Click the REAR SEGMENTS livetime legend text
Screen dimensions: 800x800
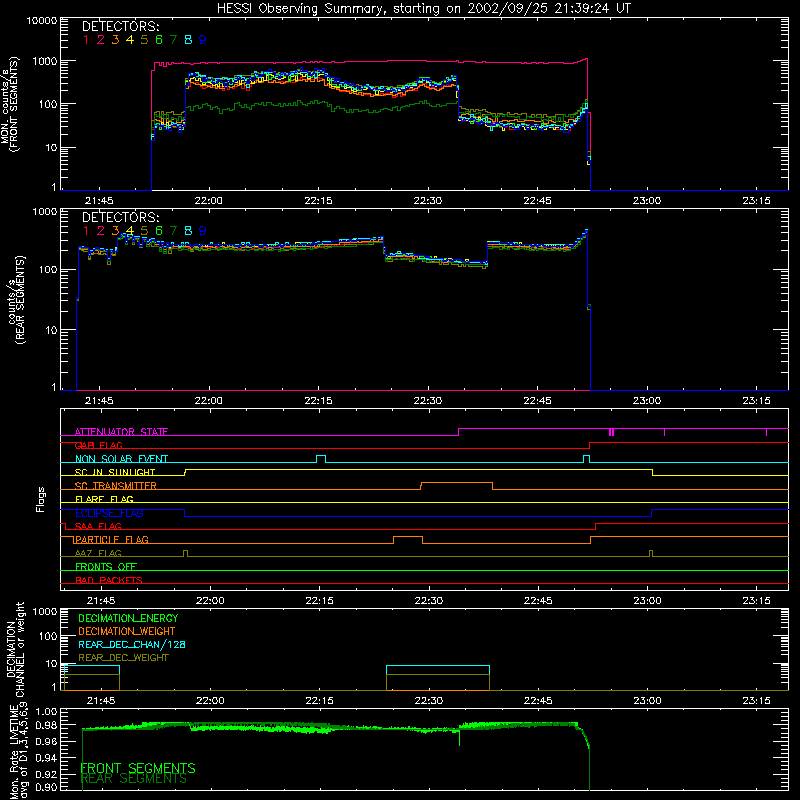click(x=134, y=779)
